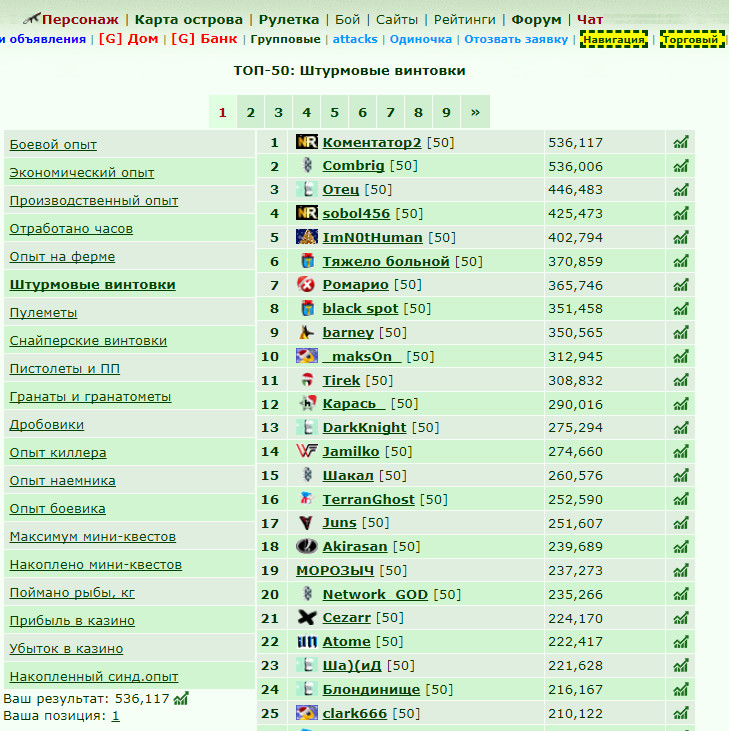
Task: Open the [G] Дом link
Action: 128,39
